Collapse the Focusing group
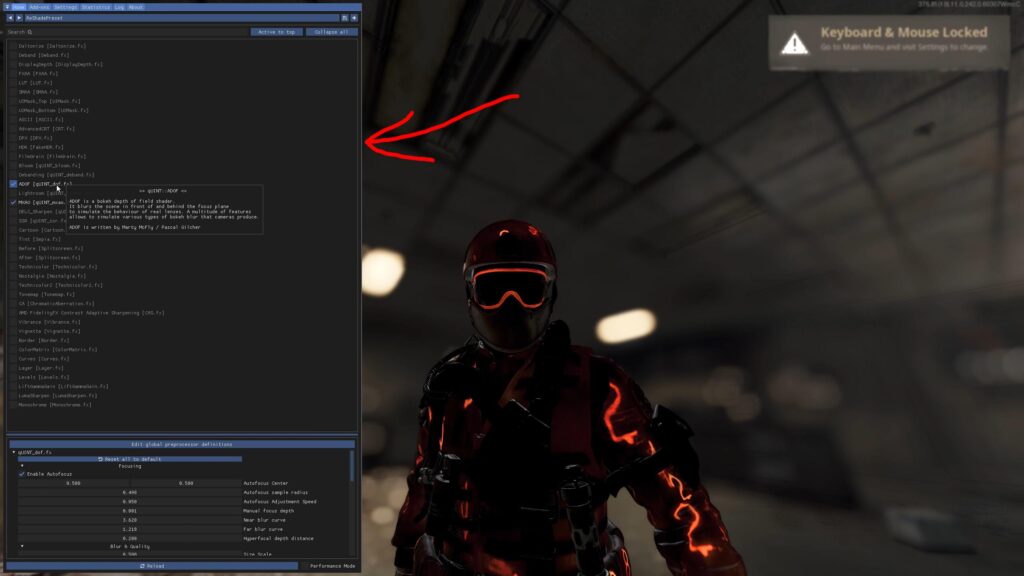 click(x=22, y=466)
